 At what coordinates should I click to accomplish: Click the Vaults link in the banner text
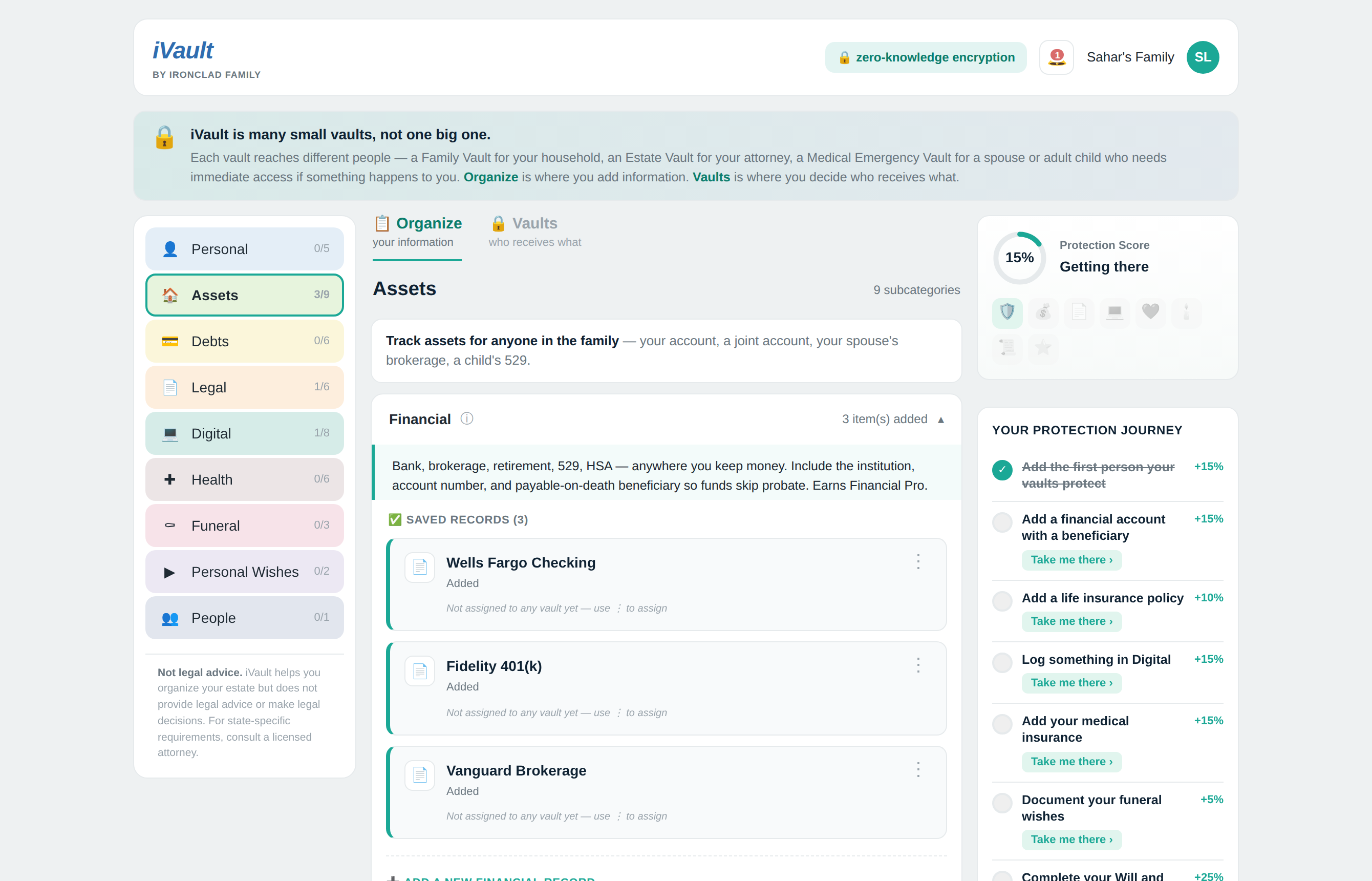point(711,177)
